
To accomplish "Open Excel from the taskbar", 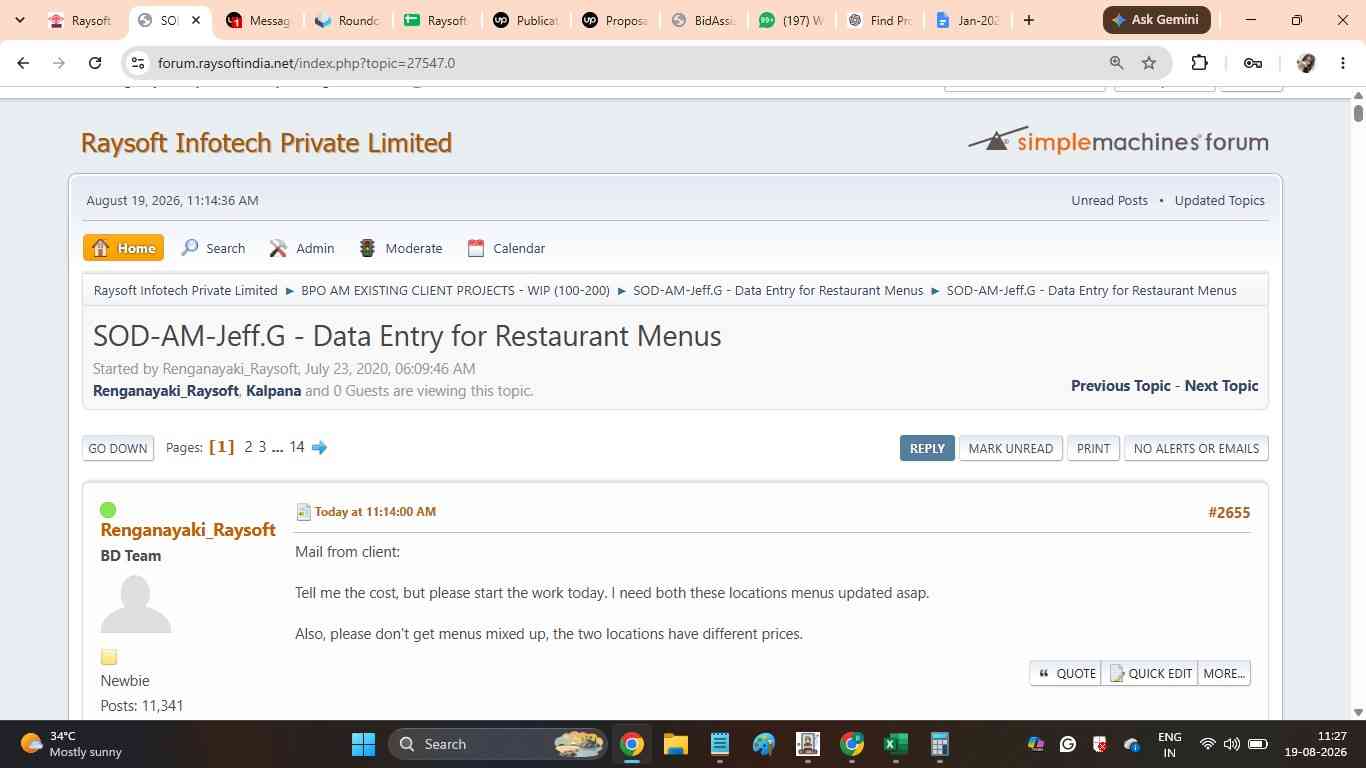I will [895, 744].
